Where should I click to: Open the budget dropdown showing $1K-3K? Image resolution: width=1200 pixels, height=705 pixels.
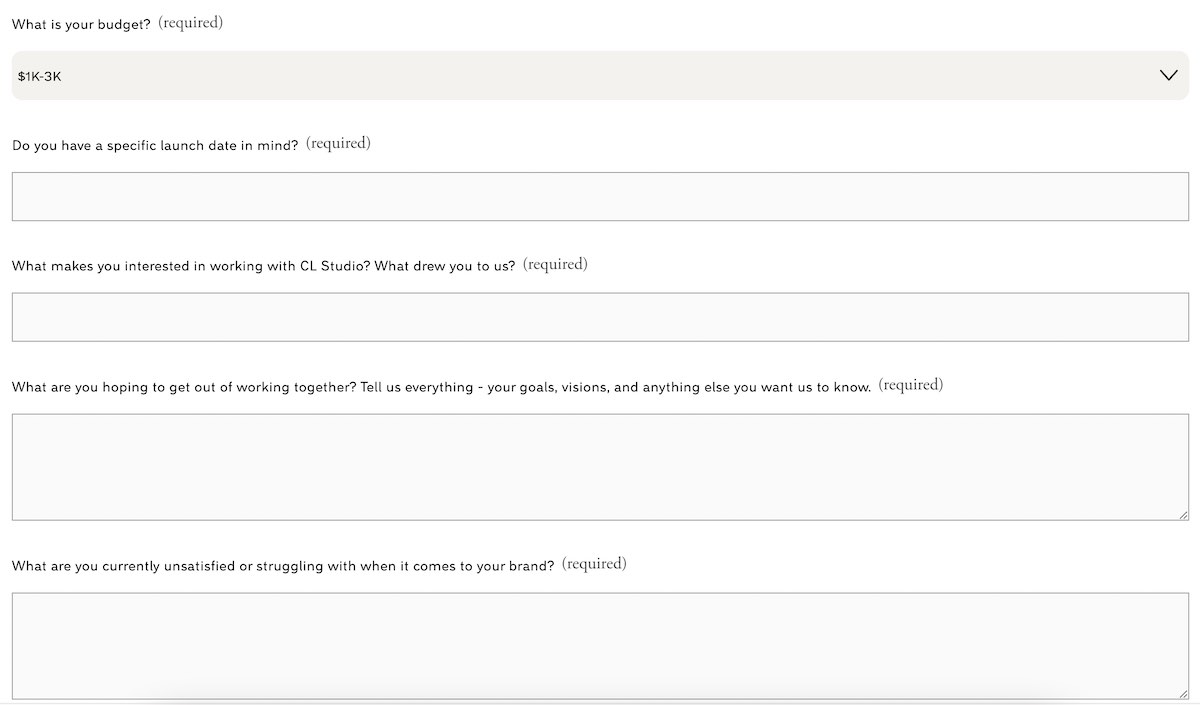(600, 75)
